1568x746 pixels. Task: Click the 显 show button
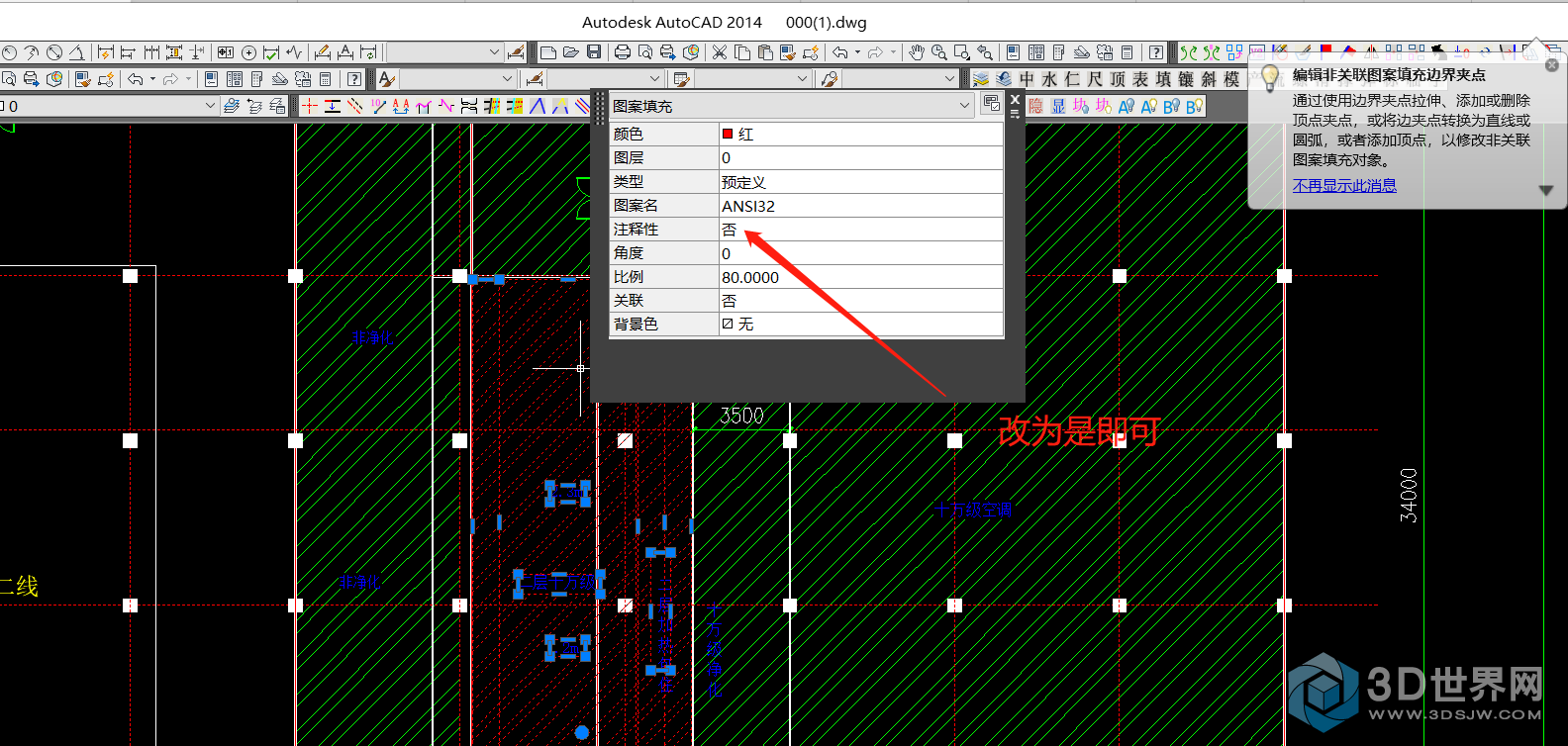[x=1058, y=105]
